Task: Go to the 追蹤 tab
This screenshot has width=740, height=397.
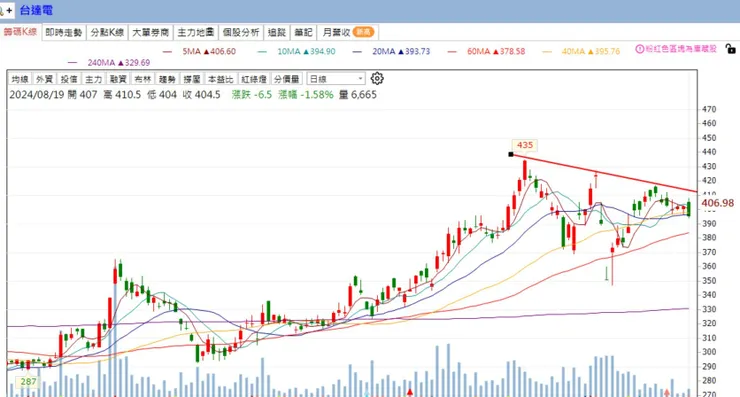Action: pyautogui.click(x=277, y=33)
